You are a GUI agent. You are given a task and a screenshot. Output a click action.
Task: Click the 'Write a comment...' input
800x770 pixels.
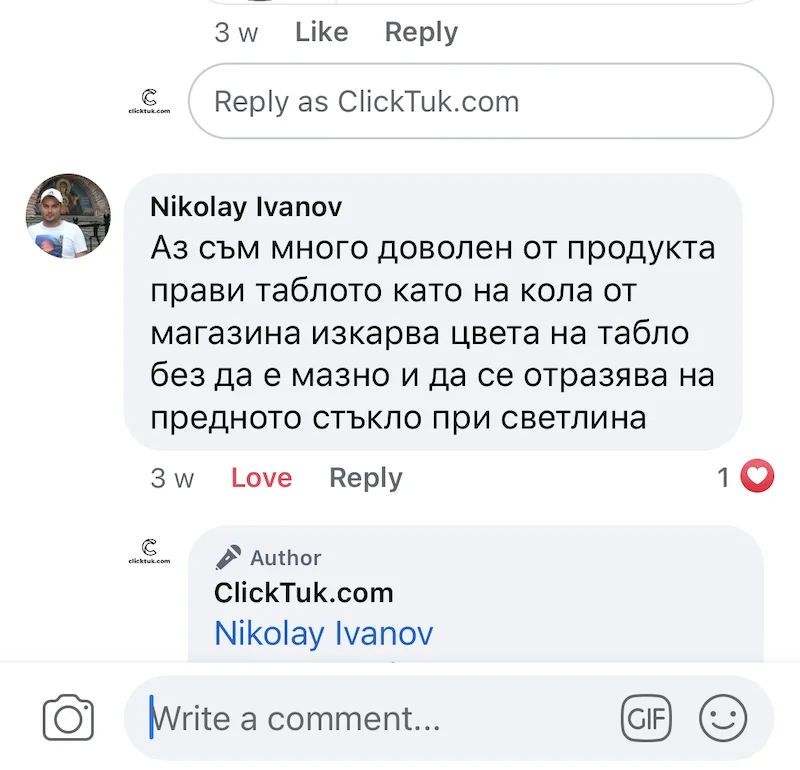(x=380, y=718)
